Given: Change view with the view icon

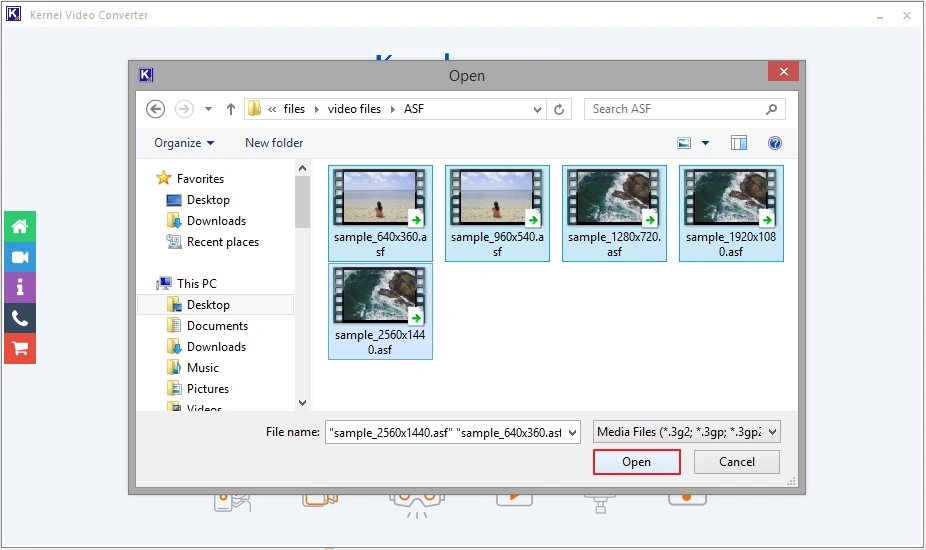Looking at the screenshot, I should click(x=684, y=143).
